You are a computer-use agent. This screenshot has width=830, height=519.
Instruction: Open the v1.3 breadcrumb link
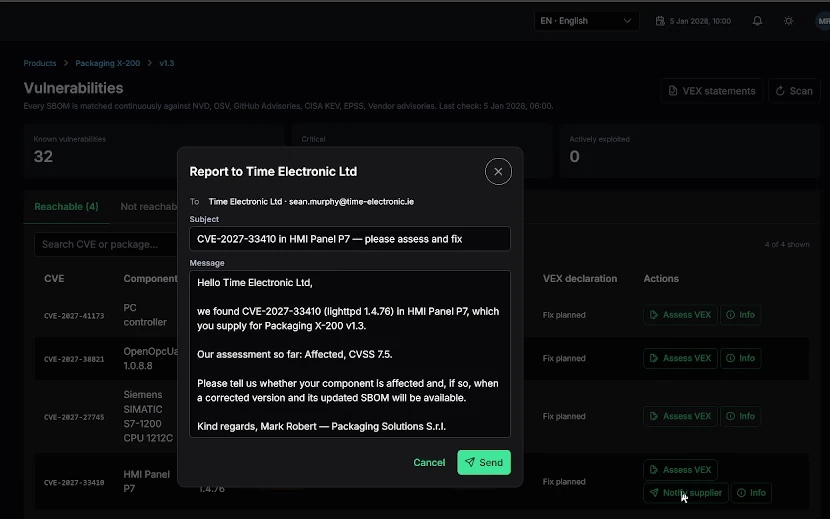[x=167, y=63]
